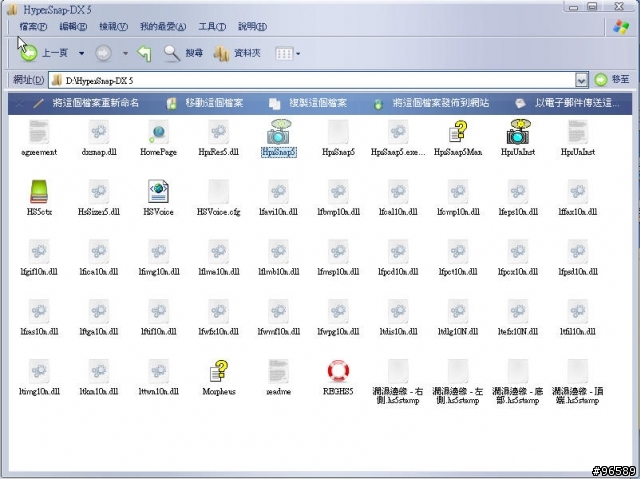Click the 移至 Go button
Screen dimensions: 640x479
tap(611, 80)
